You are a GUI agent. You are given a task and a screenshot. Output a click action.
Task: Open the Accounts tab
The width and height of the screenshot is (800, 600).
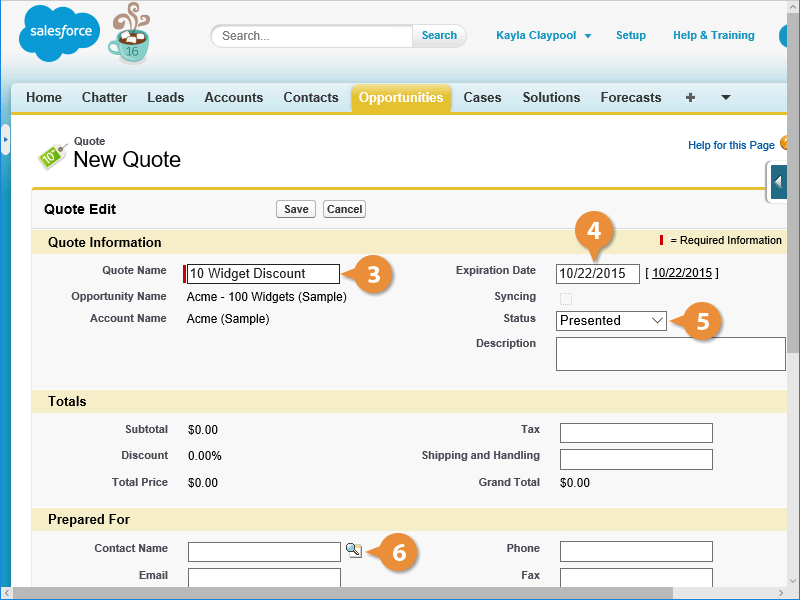coord(234,97)
